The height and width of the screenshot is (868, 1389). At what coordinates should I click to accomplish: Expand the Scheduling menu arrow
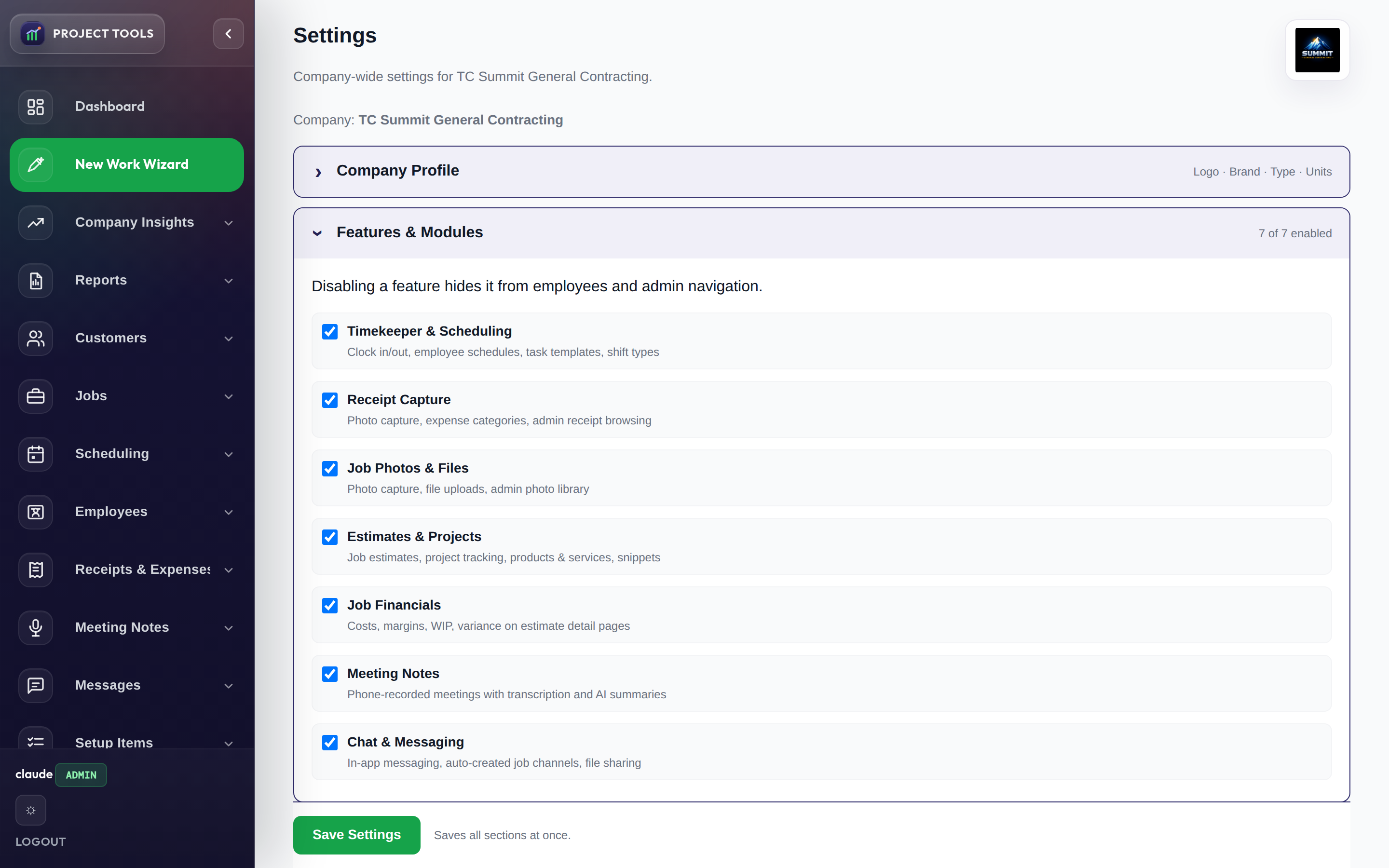229,455
